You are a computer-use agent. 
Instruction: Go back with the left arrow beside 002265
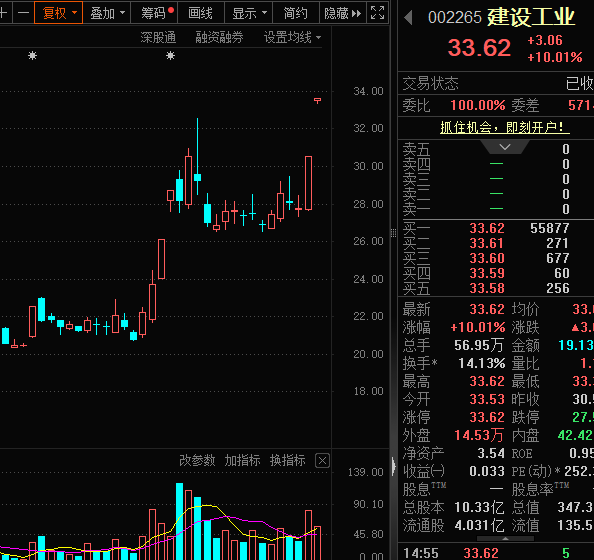click(x=408, y=17)
